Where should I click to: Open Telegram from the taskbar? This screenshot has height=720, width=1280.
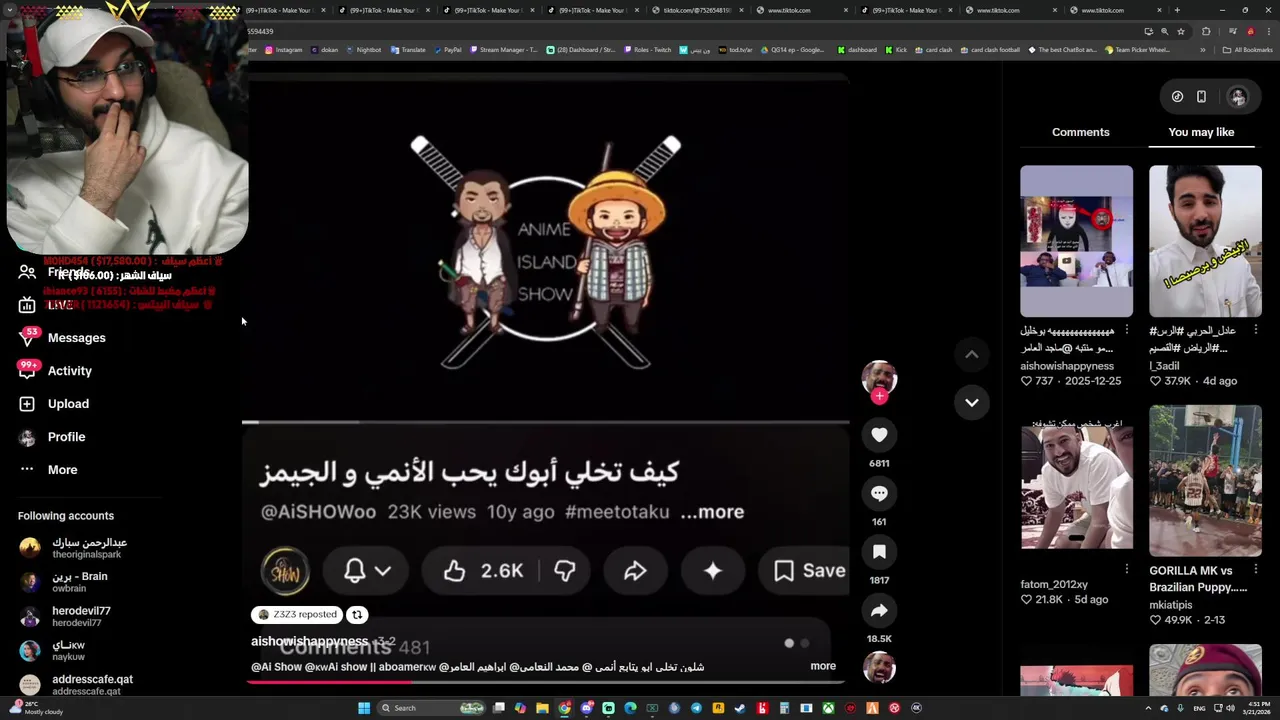[x=696, y=708]
